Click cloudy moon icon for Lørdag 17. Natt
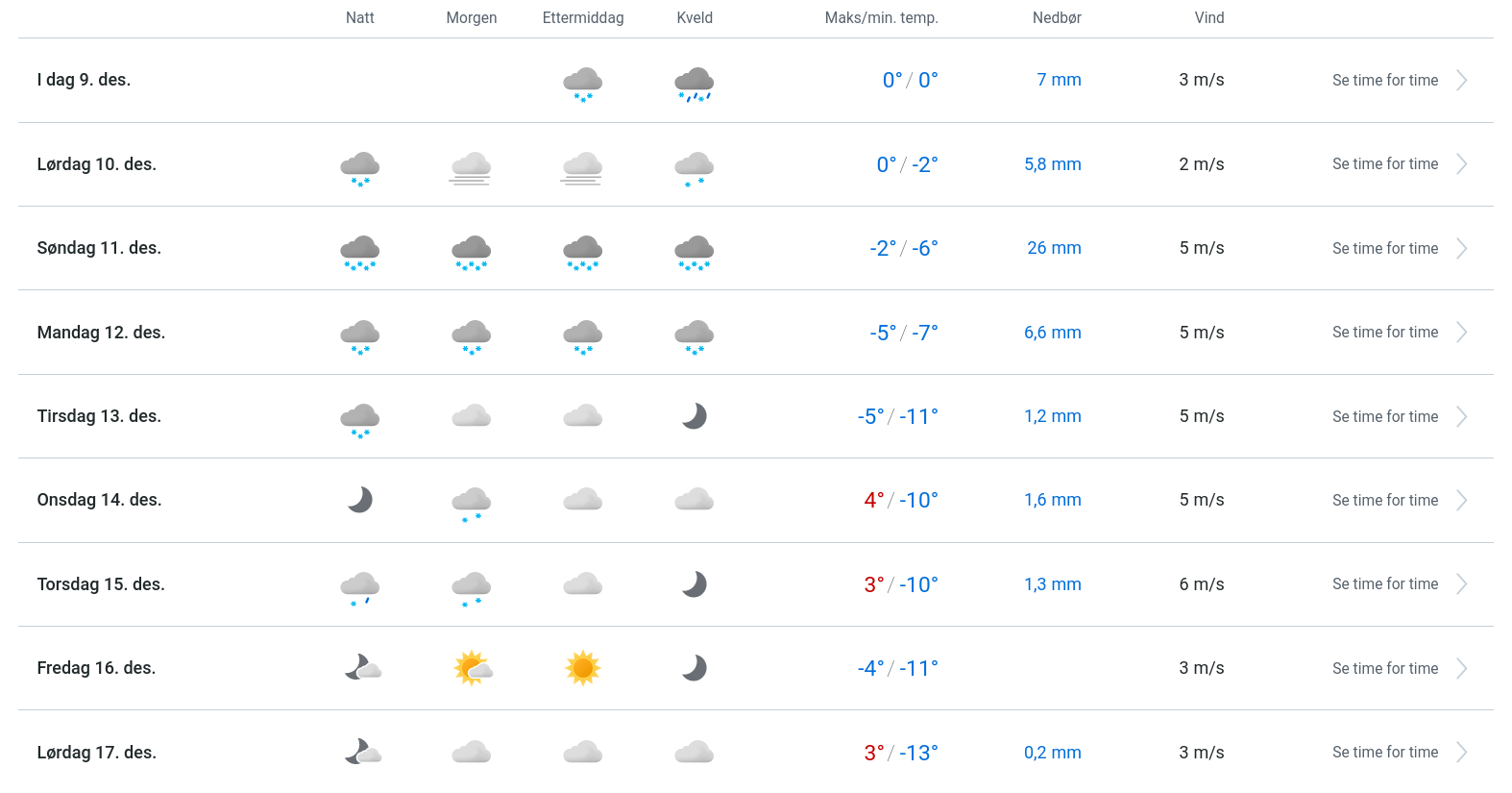 362,752
